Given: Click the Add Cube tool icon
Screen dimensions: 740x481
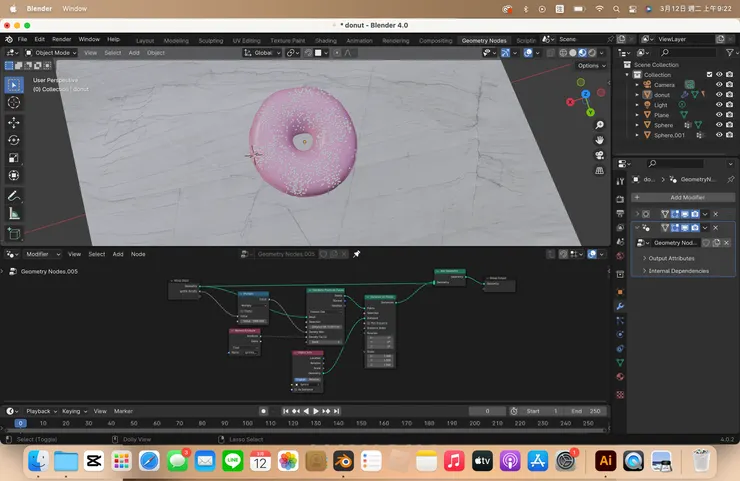Looking at the screenshot, I should [x=14, y=234].
